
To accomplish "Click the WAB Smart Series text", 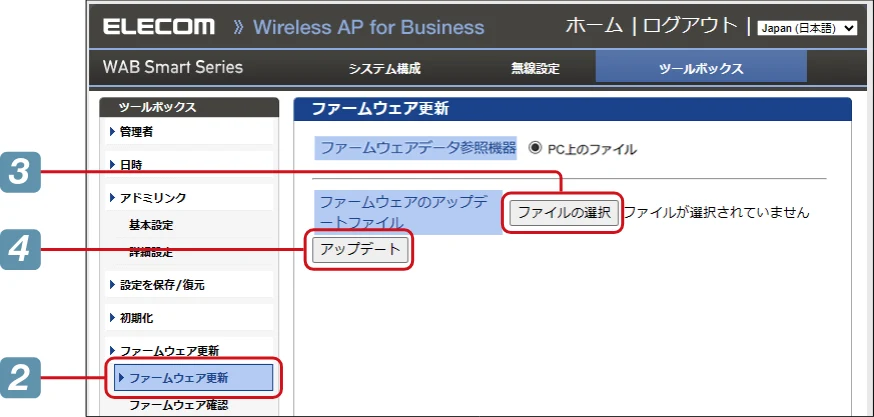I will (x=173, y=67).
